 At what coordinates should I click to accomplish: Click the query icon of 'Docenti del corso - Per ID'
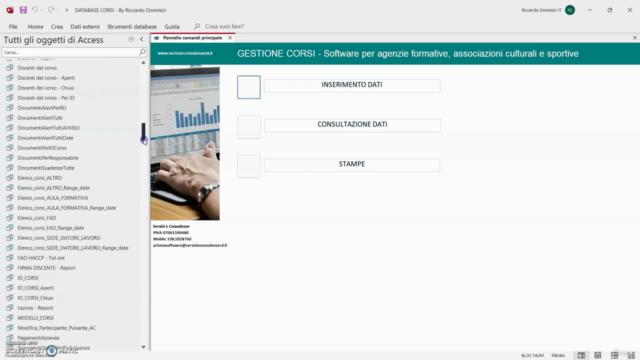tap(10, 98)
